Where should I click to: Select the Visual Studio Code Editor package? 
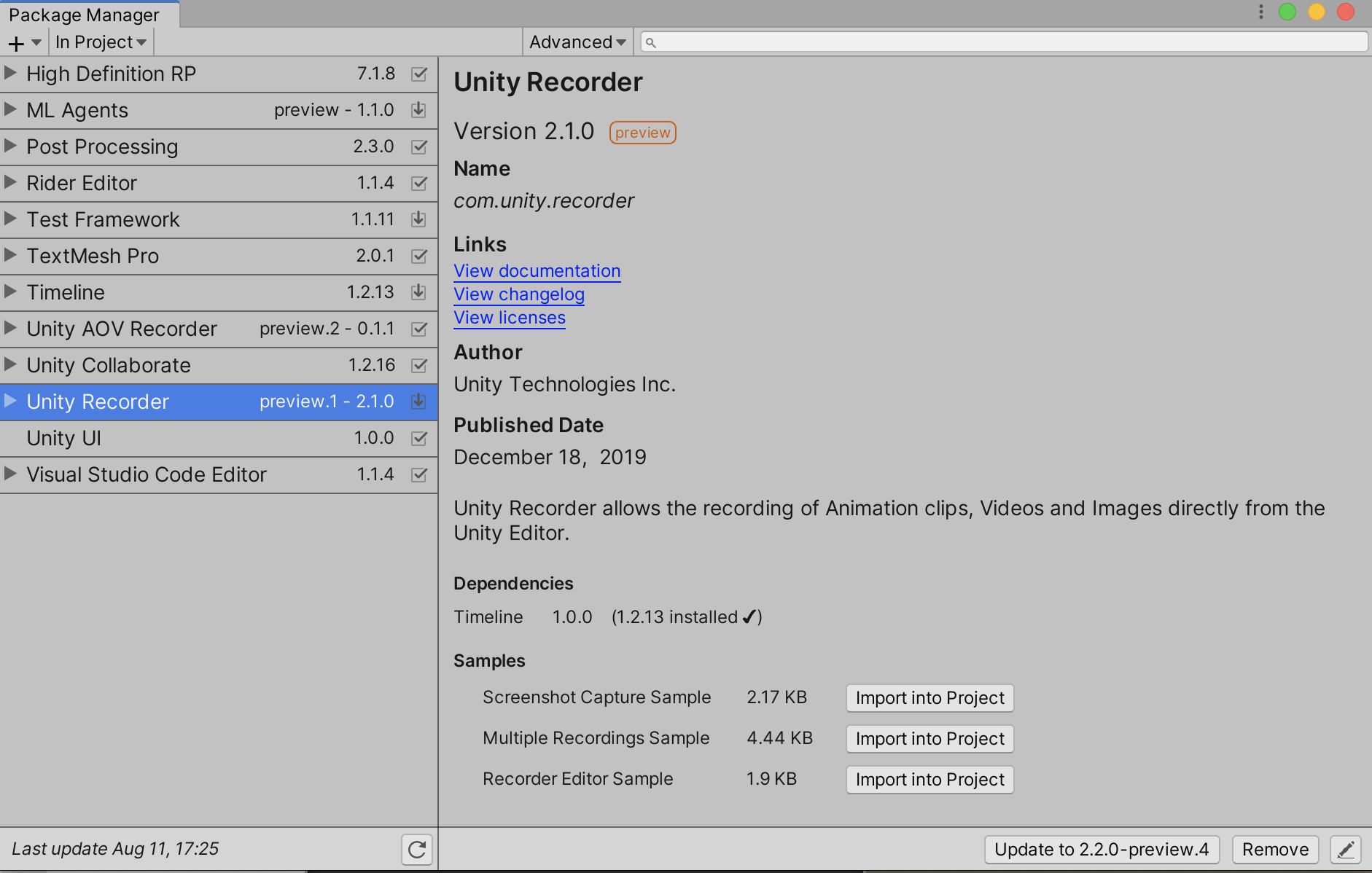[x=219, y=474]
